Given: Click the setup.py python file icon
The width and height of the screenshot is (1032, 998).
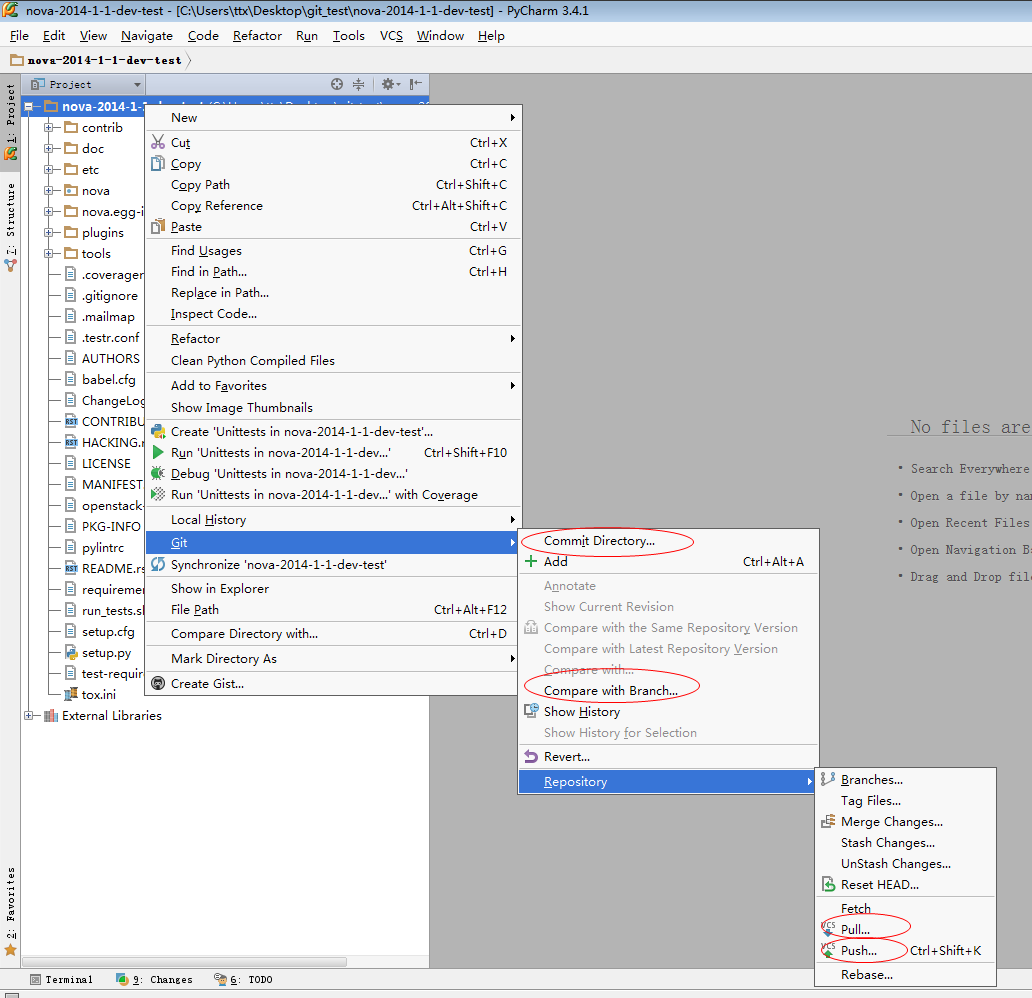Looking at the screenshot, I should pyautogui.click(x=71, y=652).
